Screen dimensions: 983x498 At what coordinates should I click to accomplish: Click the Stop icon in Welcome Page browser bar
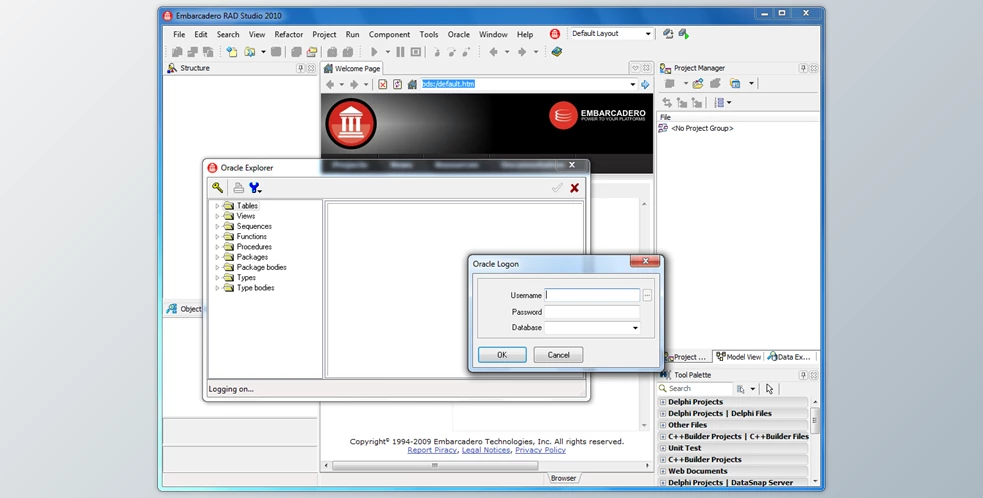[x=382, y=84]
